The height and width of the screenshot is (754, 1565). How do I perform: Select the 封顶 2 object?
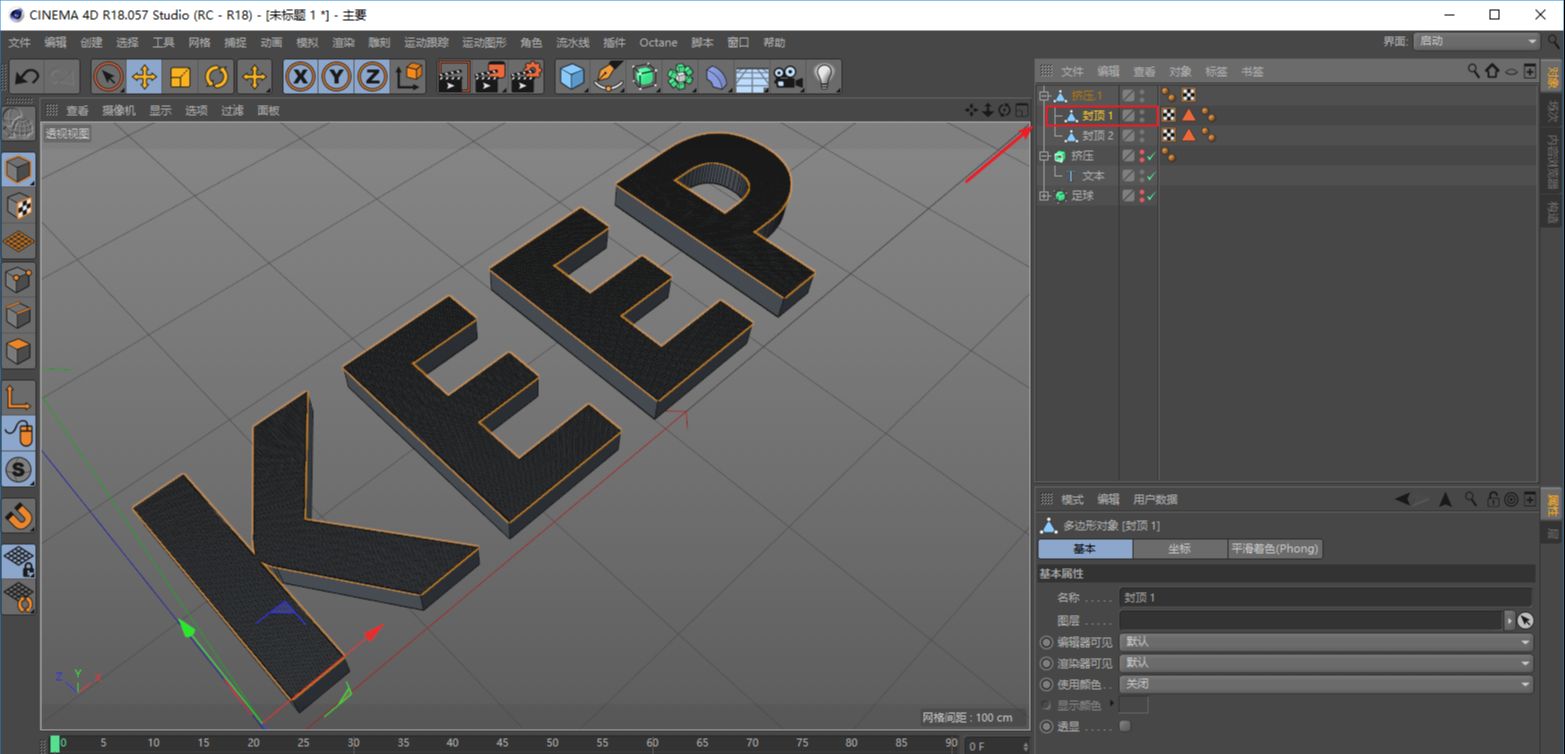click(x=1097, y=136)
